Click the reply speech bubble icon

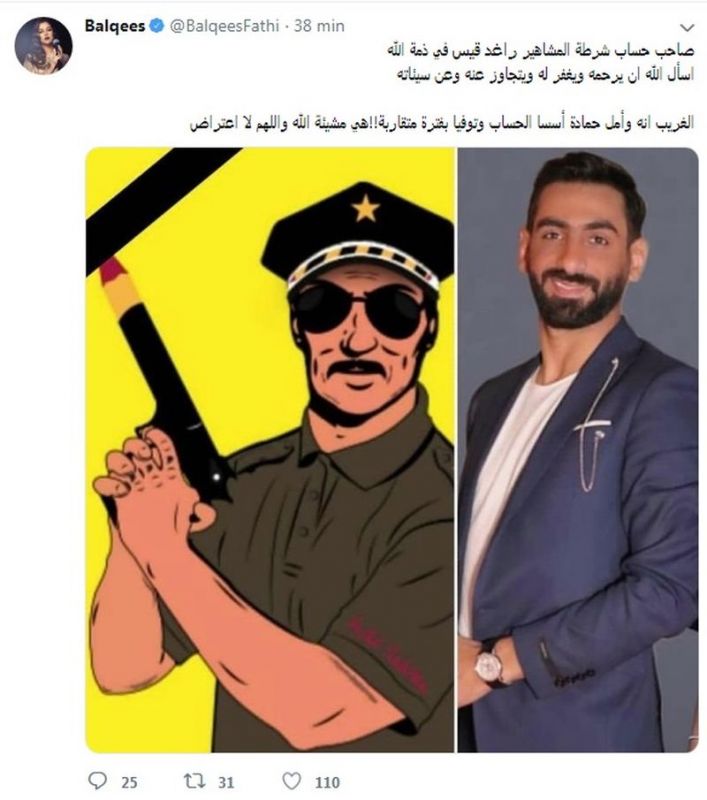[97, 781]
